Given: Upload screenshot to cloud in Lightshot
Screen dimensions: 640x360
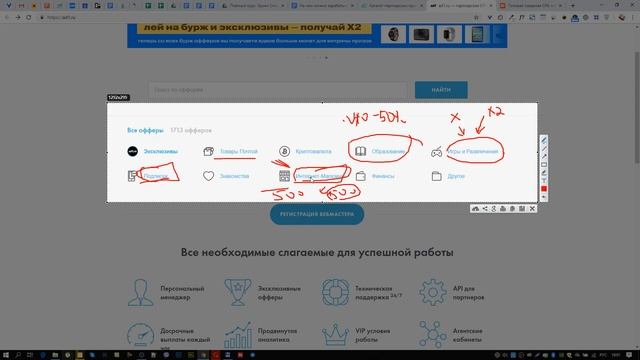Looking at the screenshot, I should coord(475,209).
